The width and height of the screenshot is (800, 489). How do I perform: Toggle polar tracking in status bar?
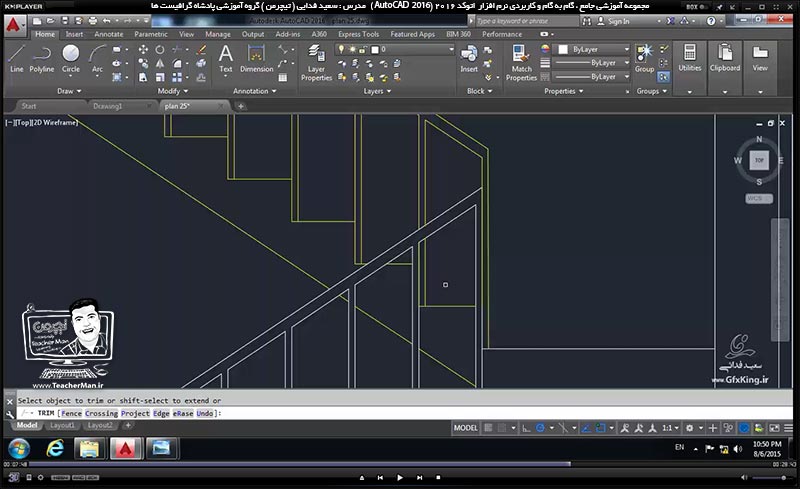[x=540, y=428]
